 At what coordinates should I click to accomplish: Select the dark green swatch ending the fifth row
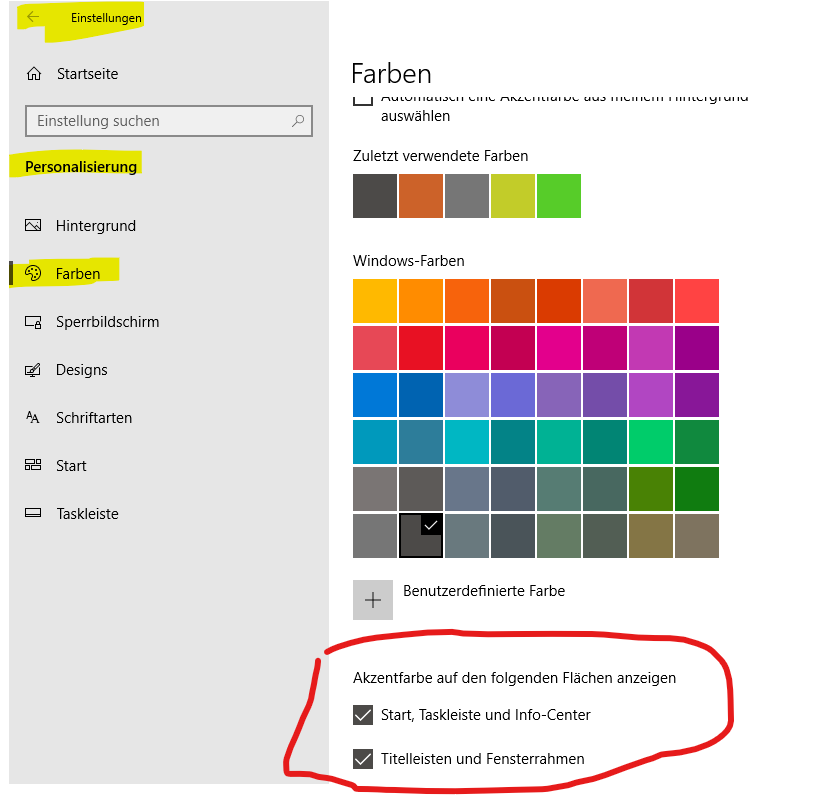(697, 489)
